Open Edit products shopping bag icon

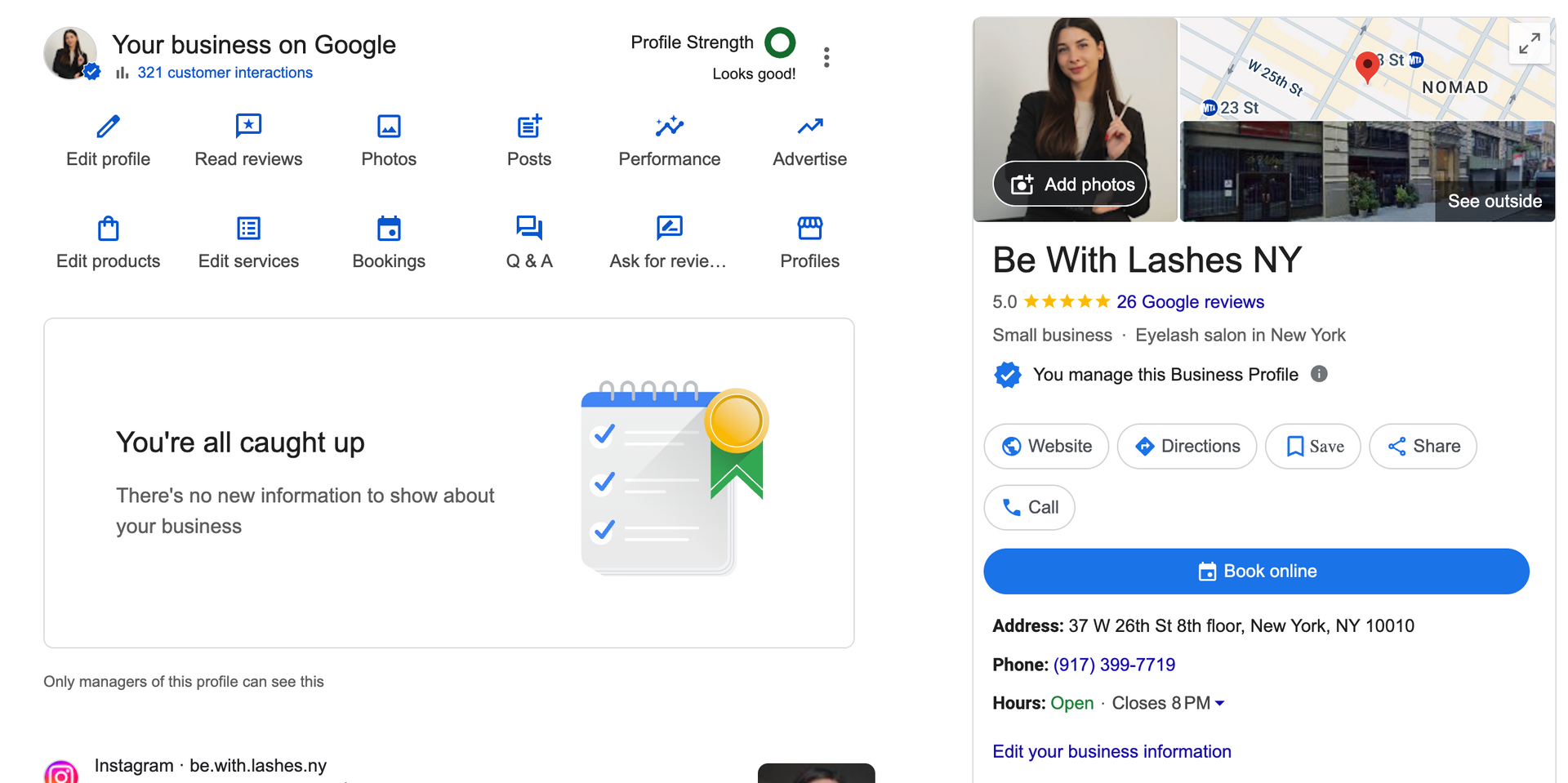[109, 229]
